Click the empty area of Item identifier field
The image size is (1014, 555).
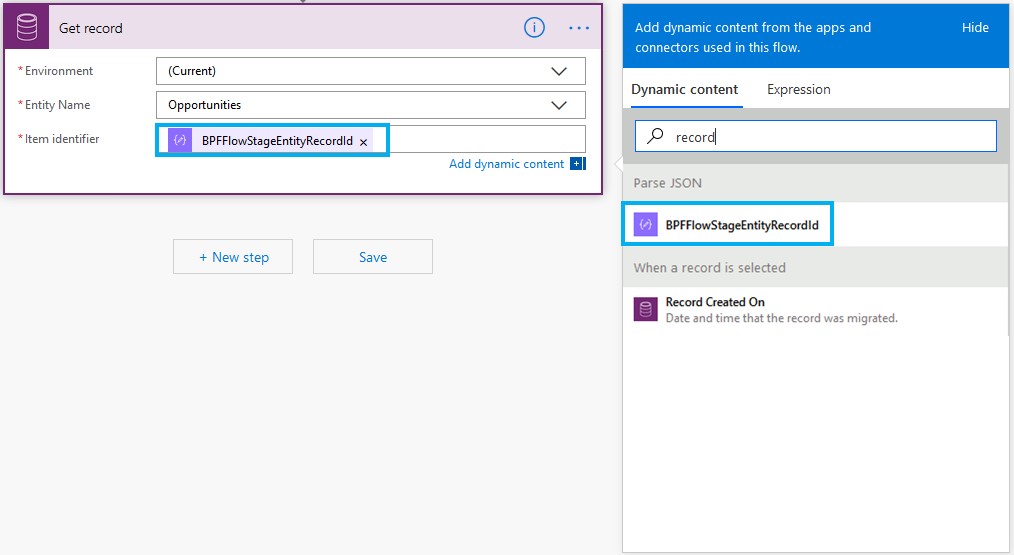tap(485, 140)
